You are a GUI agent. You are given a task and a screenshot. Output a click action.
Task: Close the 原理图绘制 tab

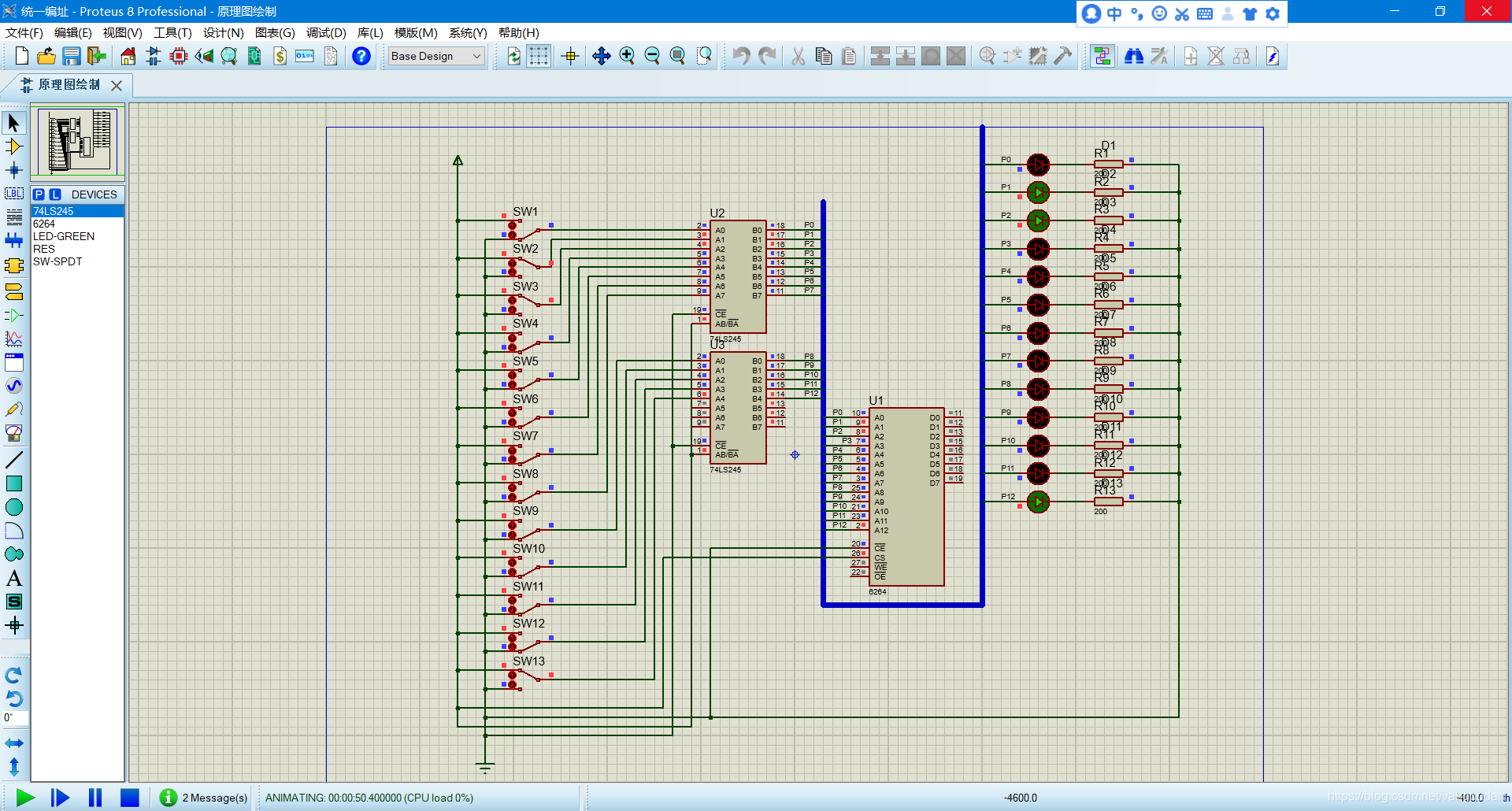tap(117, 85)
